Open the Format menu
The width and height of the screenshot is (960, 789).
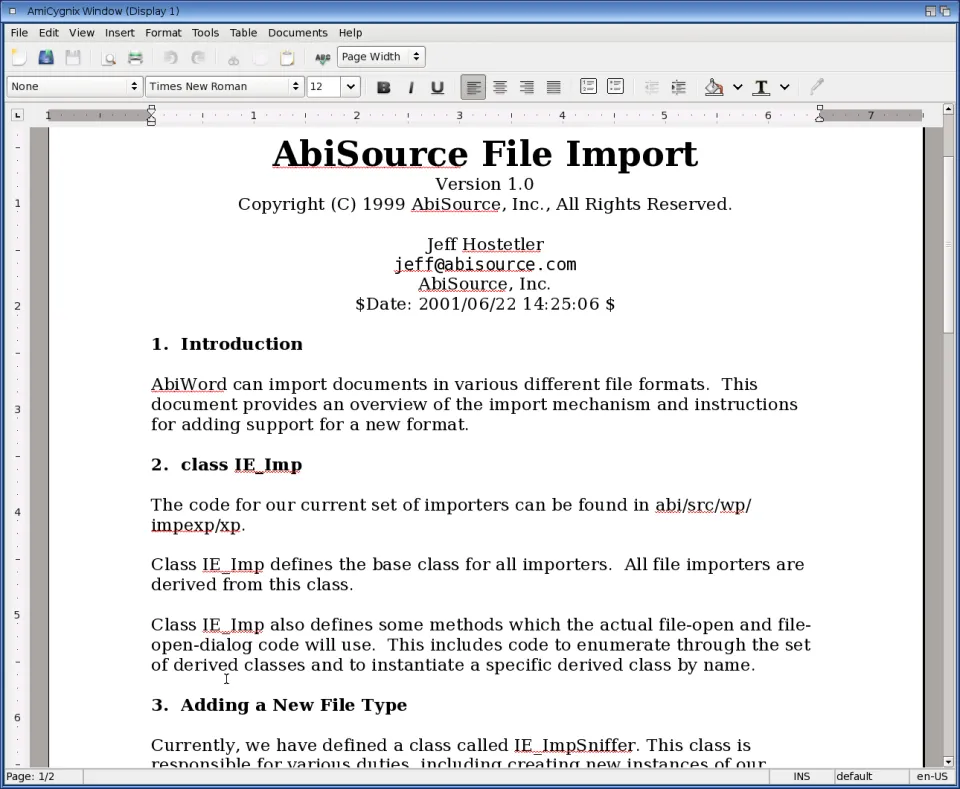pos(163,32)
